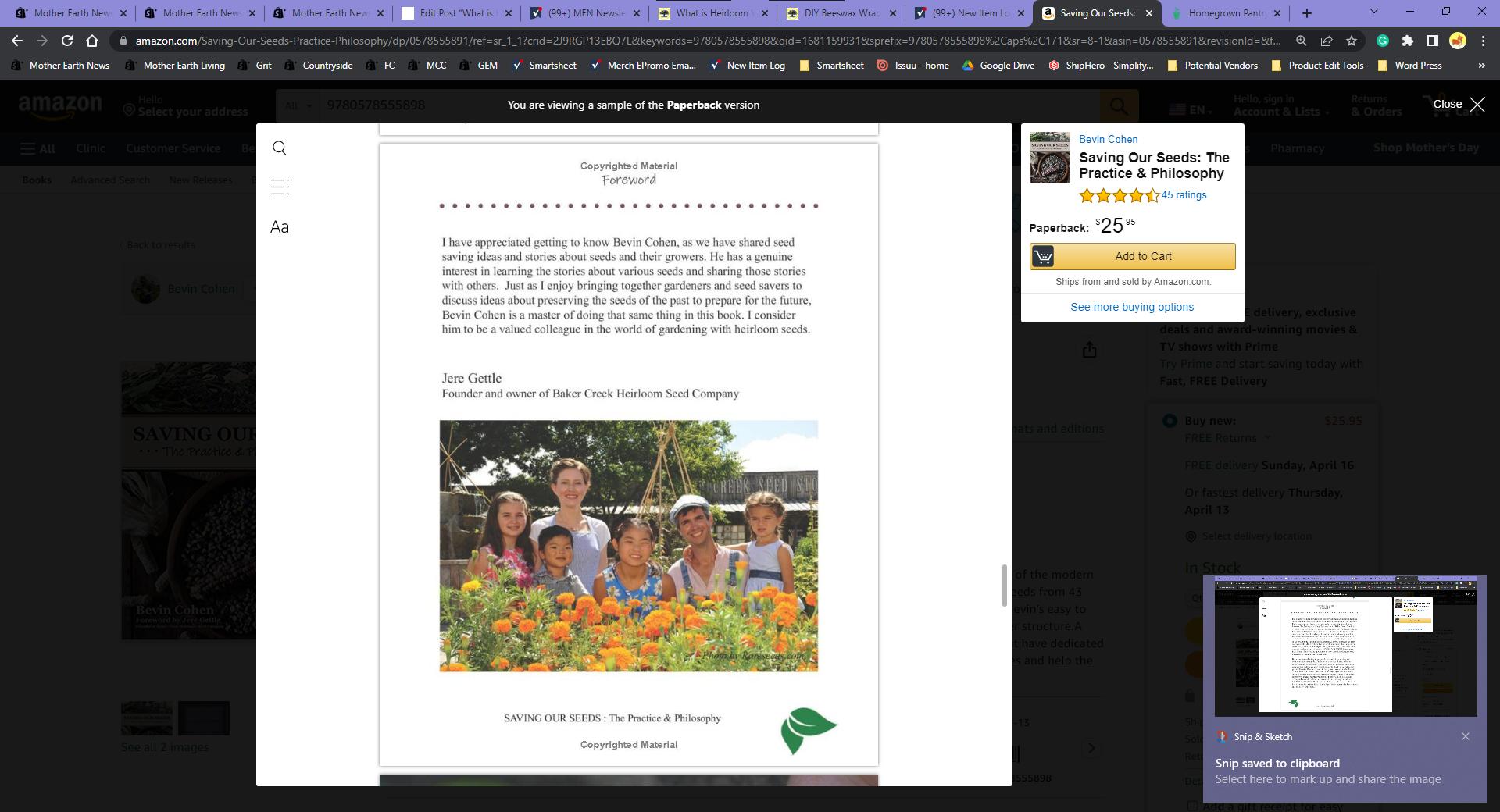Open the ShipHero bookmark

[1100, 66]
